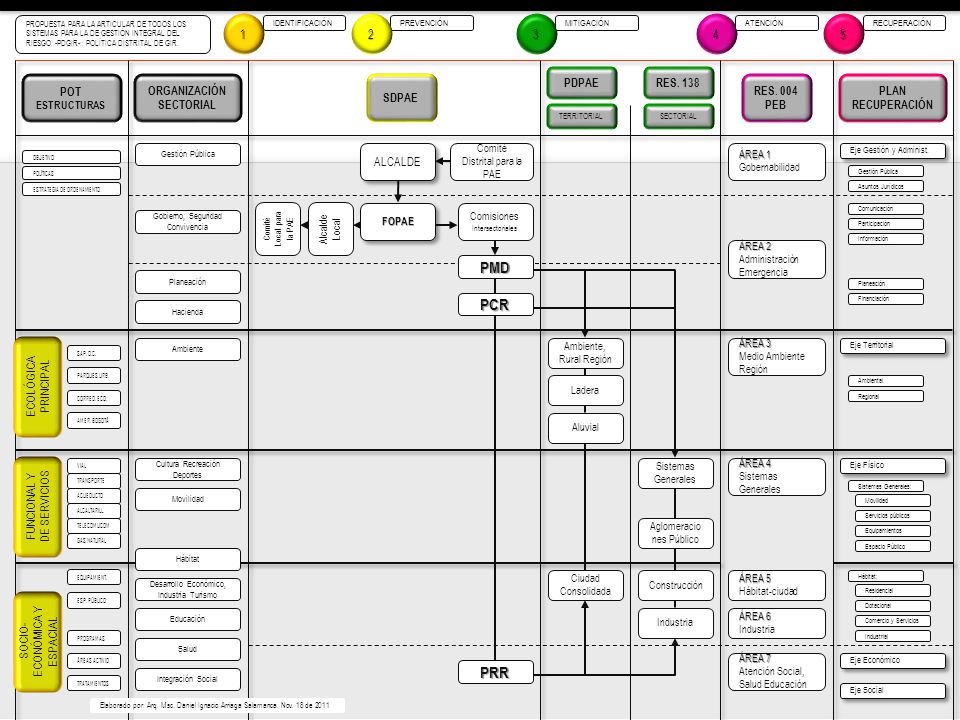Select the Hábitat box in Organización Sectorial
The width and height of the screenshot is (960, 720).
tap(188, 559)
